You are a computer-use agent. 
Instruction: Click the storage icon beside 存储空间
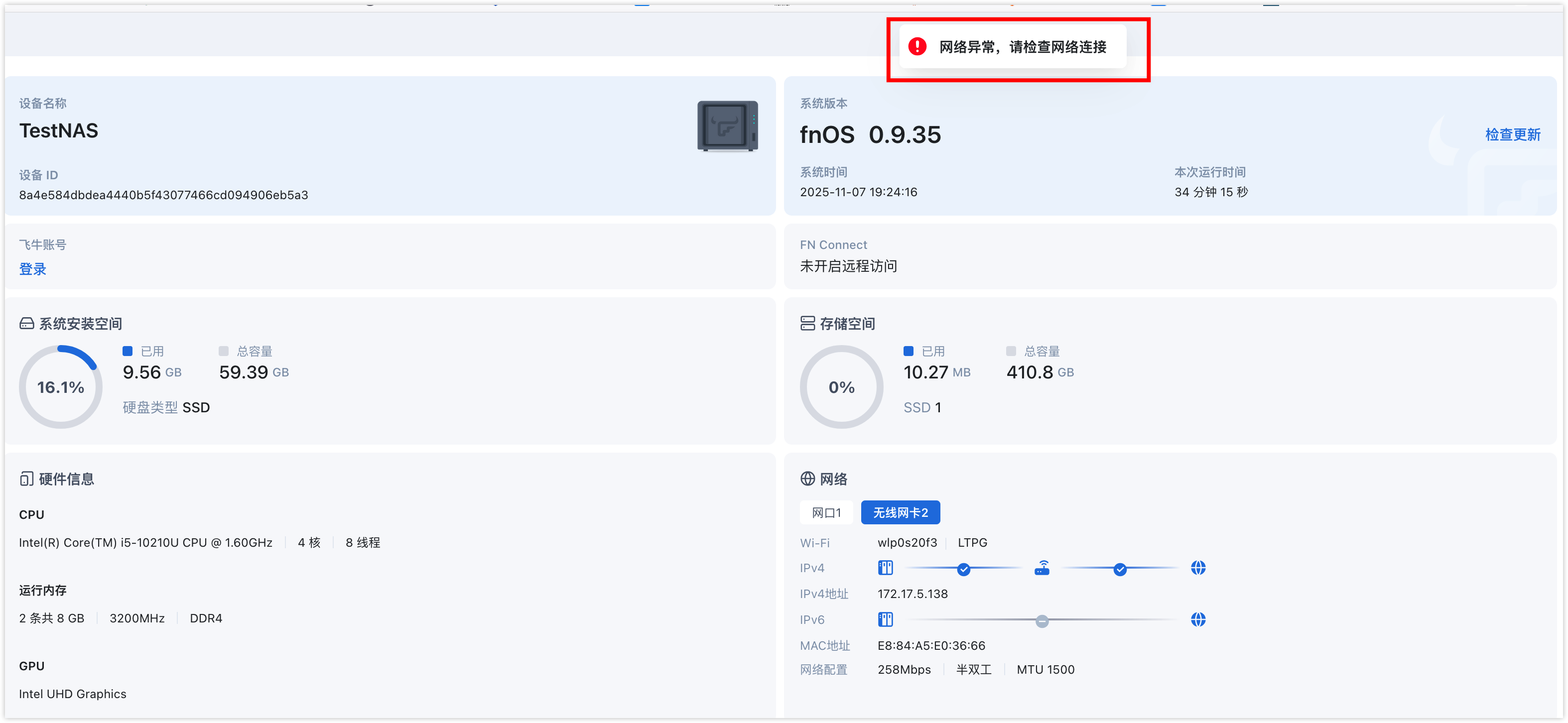click(x=808, y=323)
